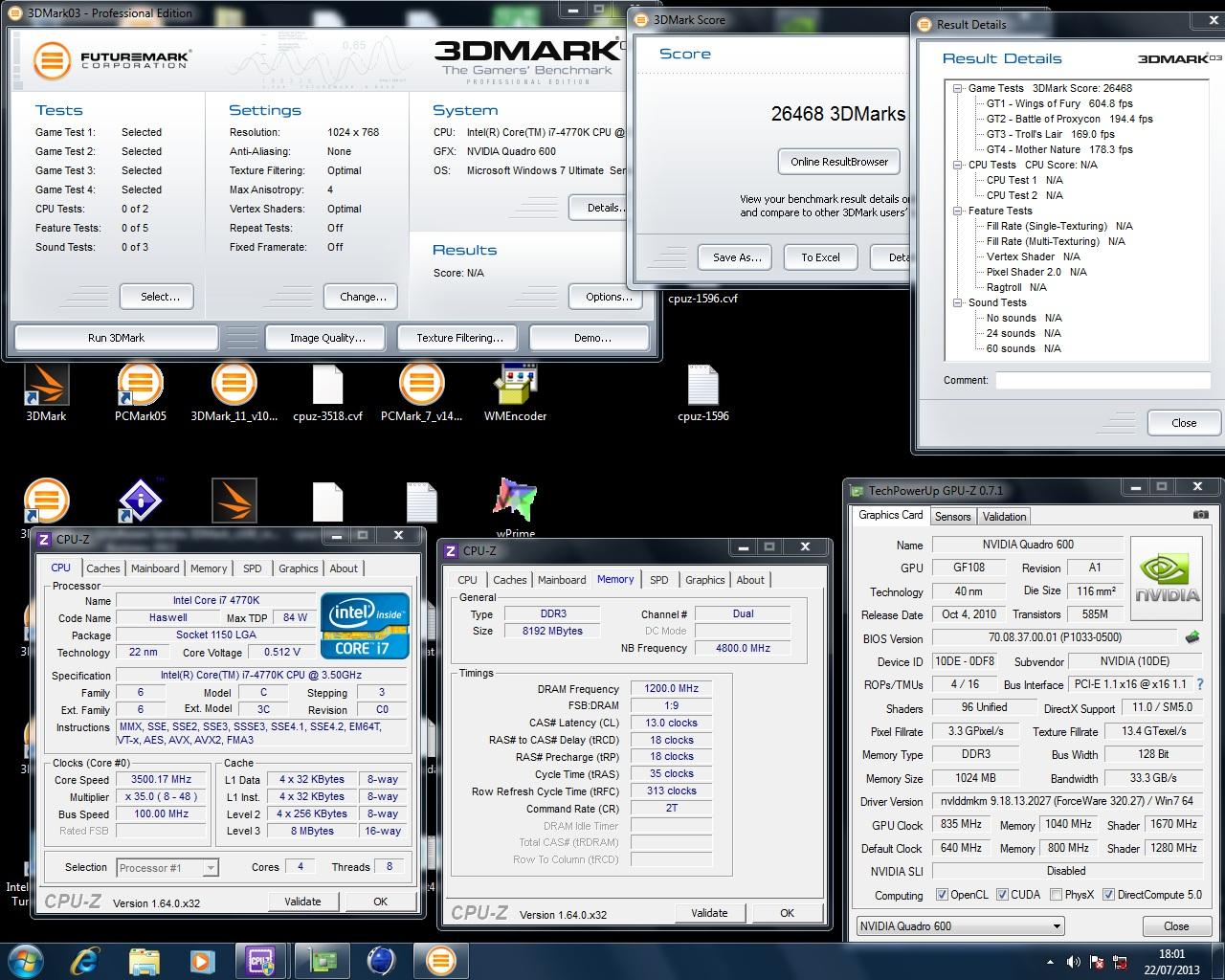The width and height of the screenshot is (1225, 980).
Task: Open the Processor #1 selection dropdown
Action: pyautogui.click(x=167, y=868)
